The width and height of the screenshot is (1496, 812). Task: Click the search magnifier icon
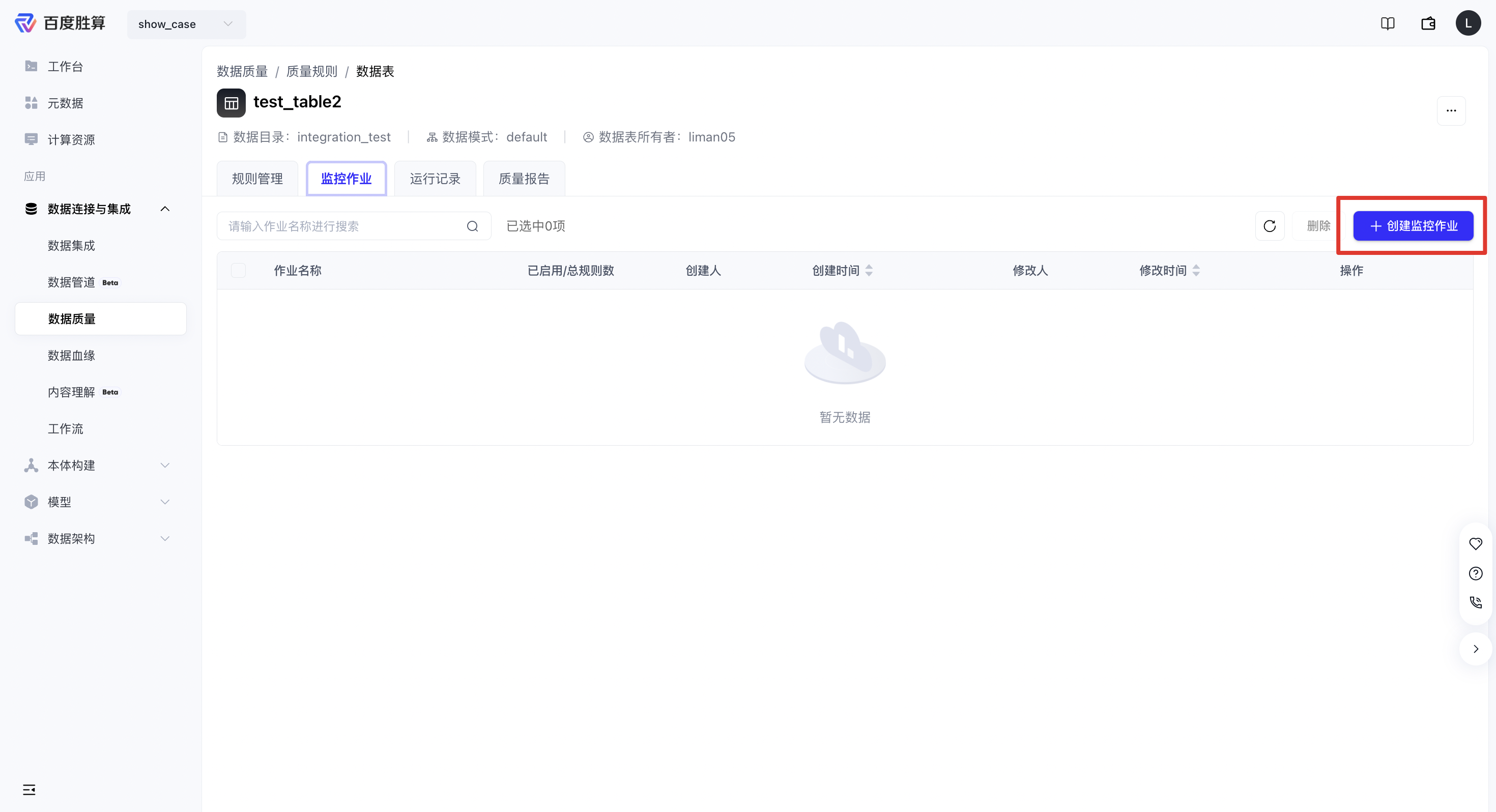tap(472, 226)
